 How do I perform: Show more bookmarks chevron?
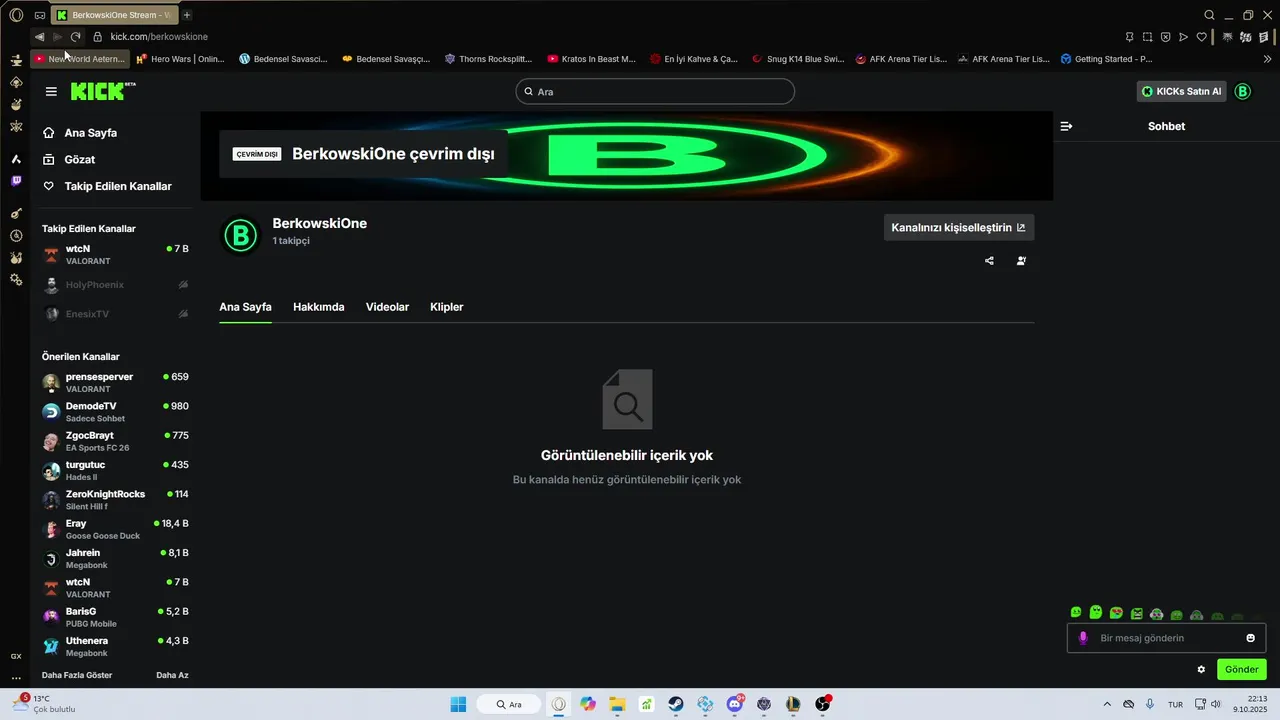tap(1269, 59)
